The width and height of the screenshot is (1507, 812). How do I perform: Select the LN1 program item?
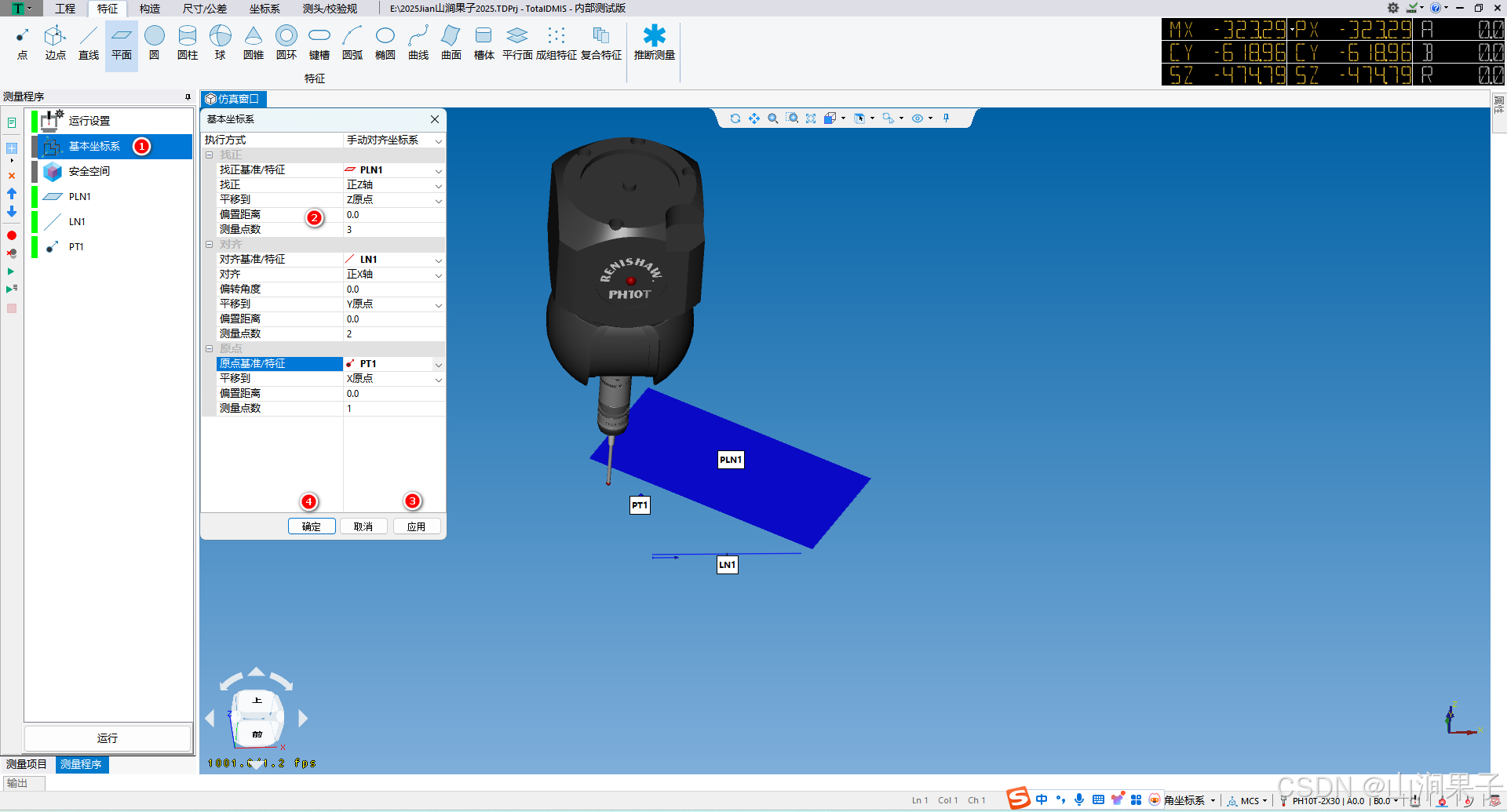(111, 222)
